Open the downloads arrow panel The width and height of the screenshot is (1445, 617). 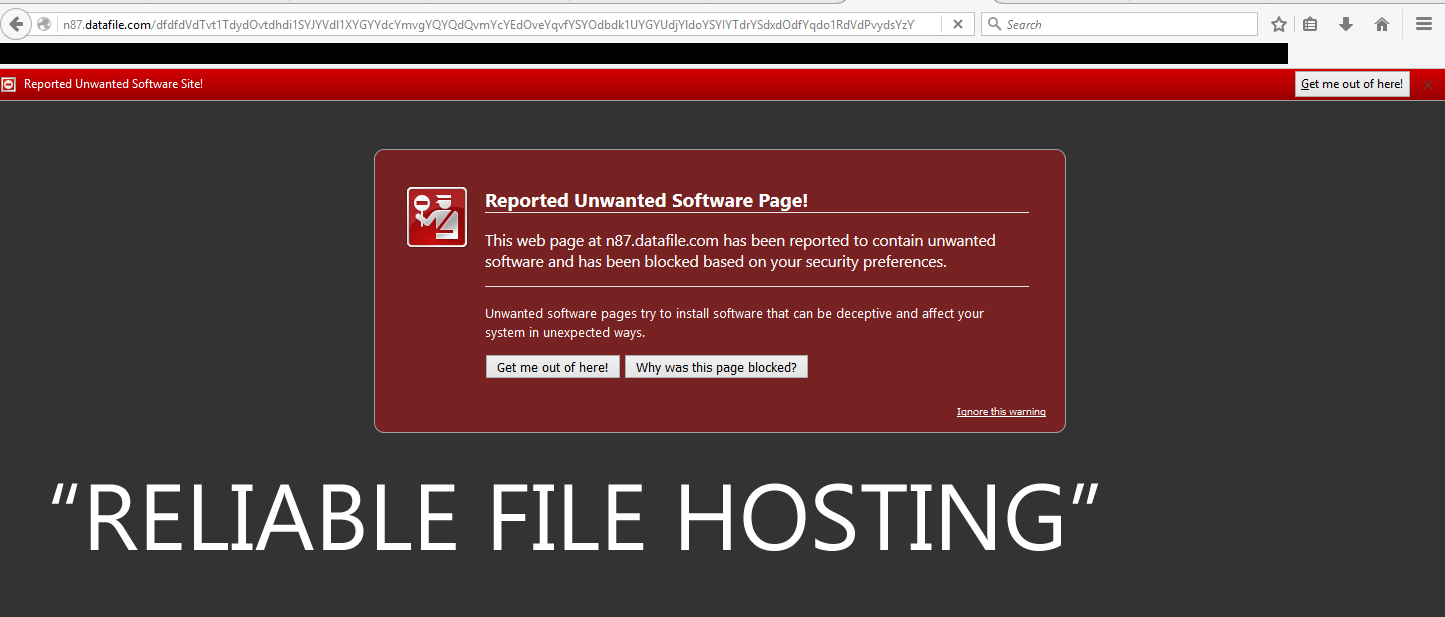point(1346,24)
